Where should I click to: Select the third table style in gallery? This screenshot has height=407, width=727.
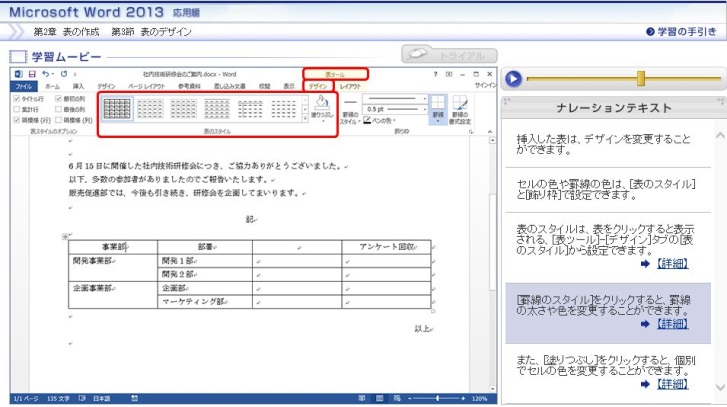pos(184,109)
